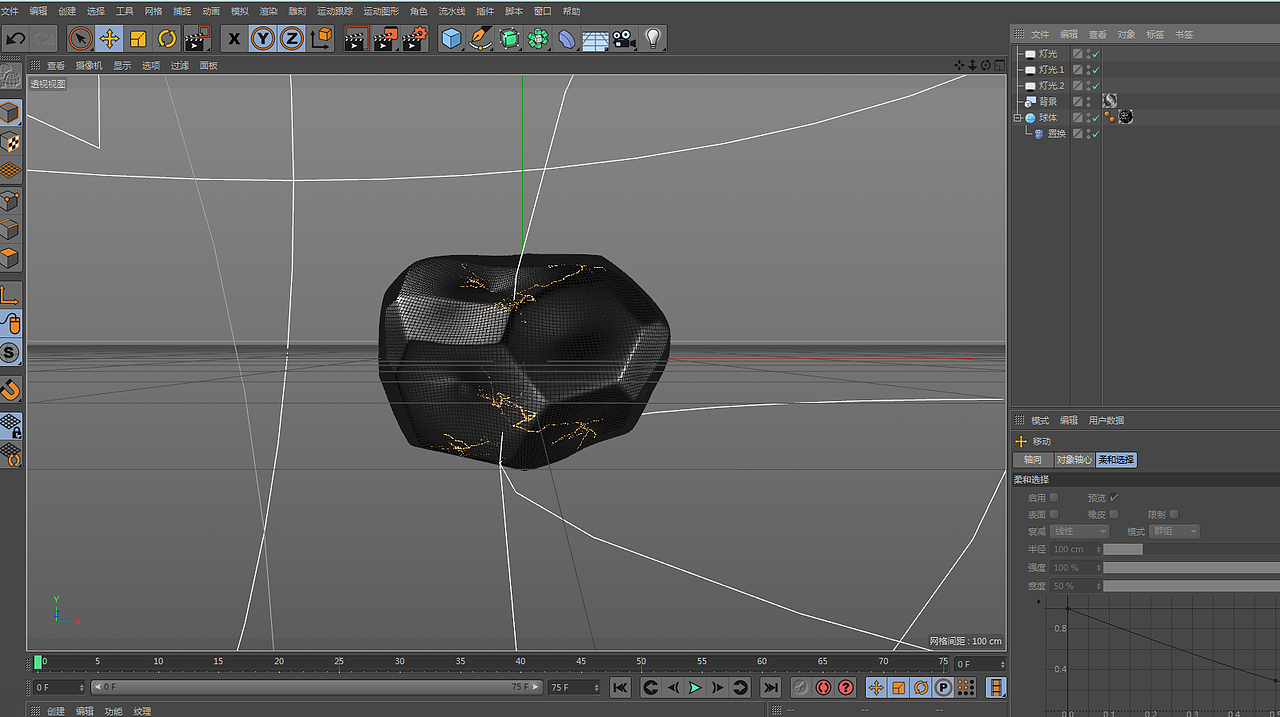Image resolution: width=1280 pixels, height=717 pixels.
Task: Open the 创建 menu
Action: pos(67,11)
